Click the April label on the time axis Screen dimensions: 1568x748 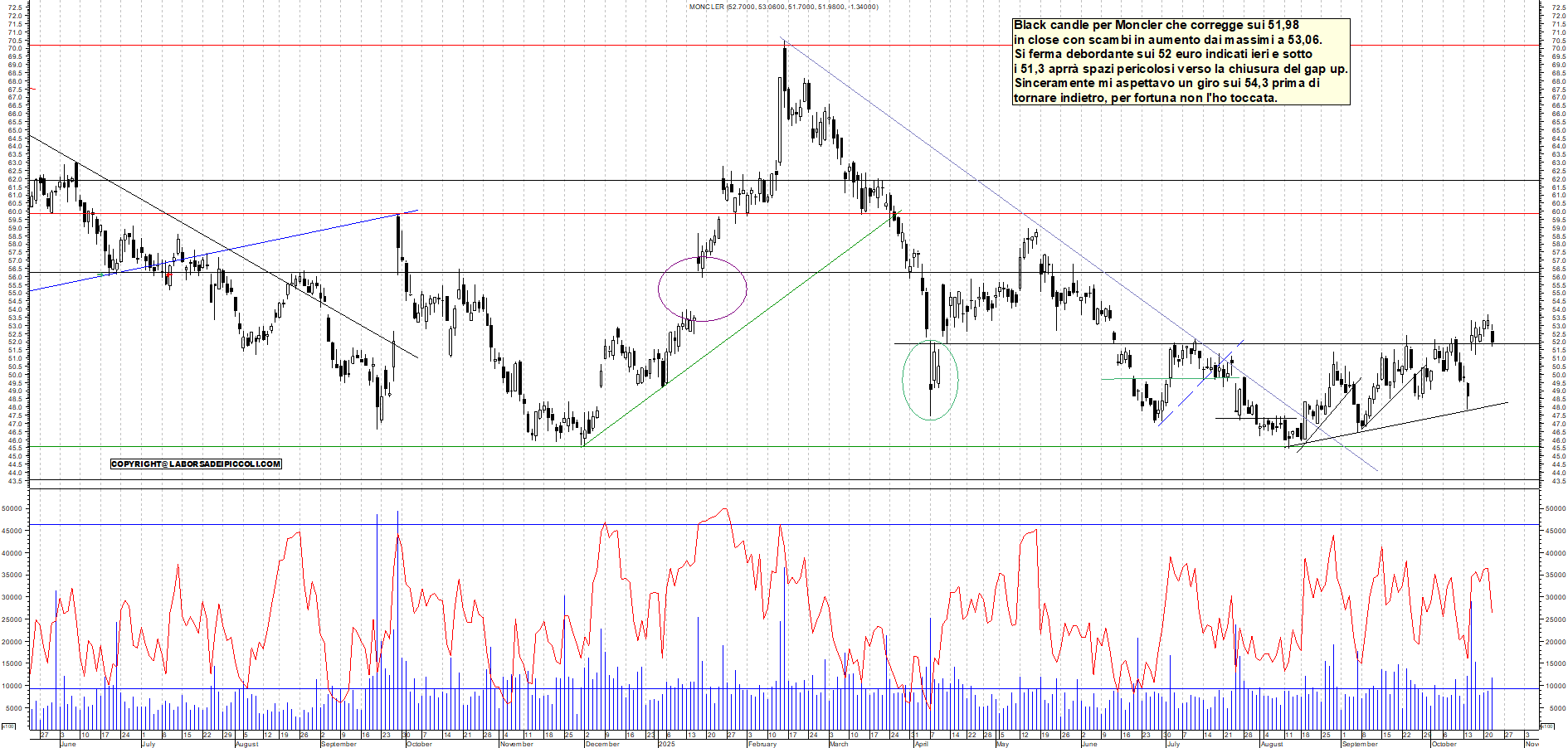(921, 744)
